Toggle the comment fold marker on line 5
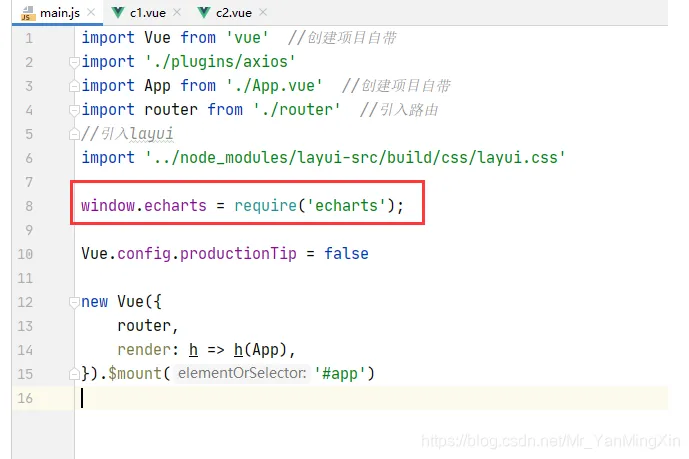 [x=74, y=134]
